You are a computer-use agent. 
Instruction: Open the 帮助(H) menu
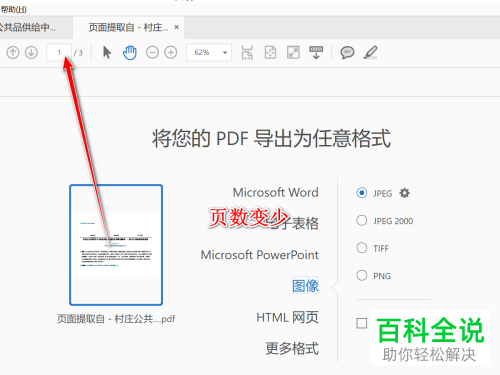point(13,9)
